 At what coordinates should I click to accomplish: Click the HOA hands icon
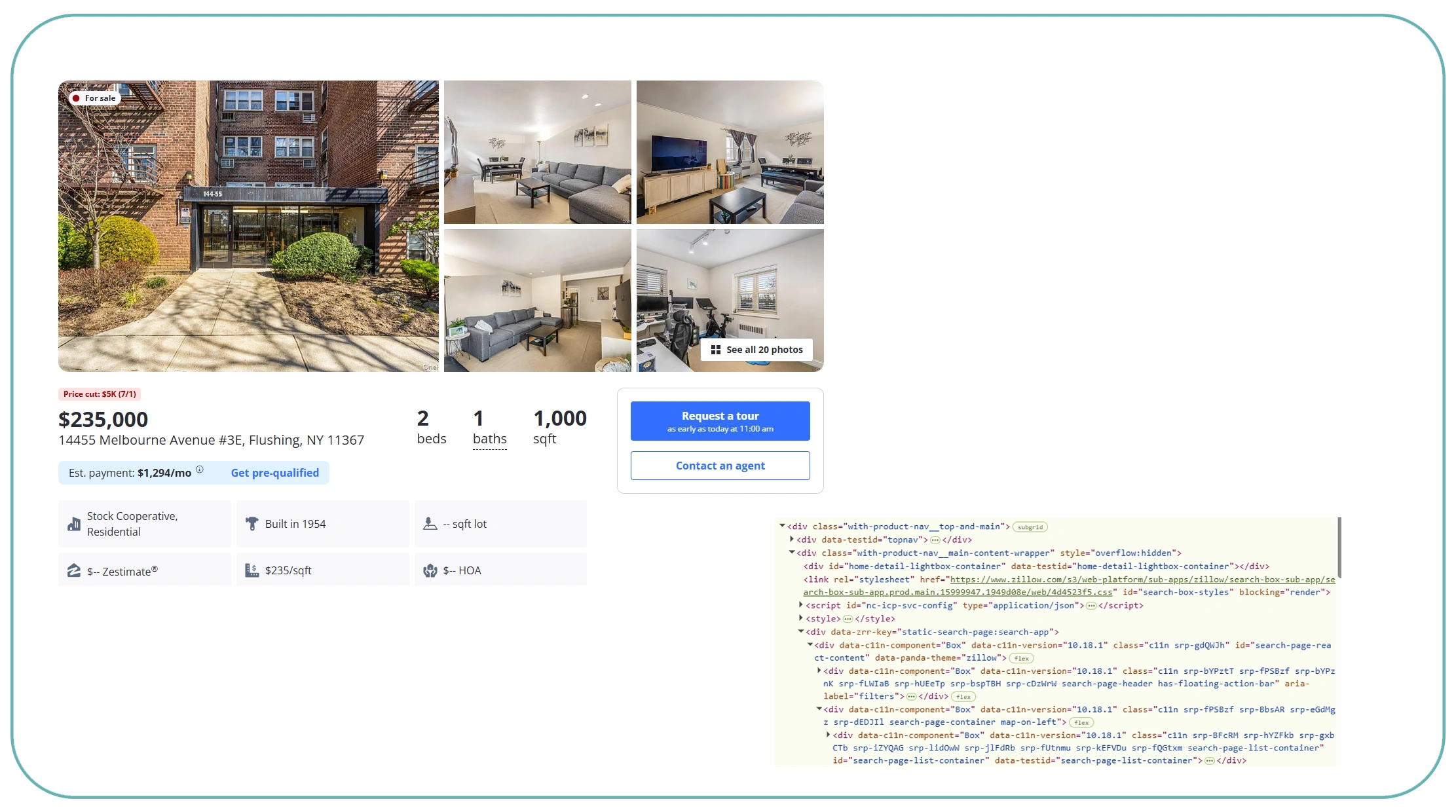pos(430,570)
